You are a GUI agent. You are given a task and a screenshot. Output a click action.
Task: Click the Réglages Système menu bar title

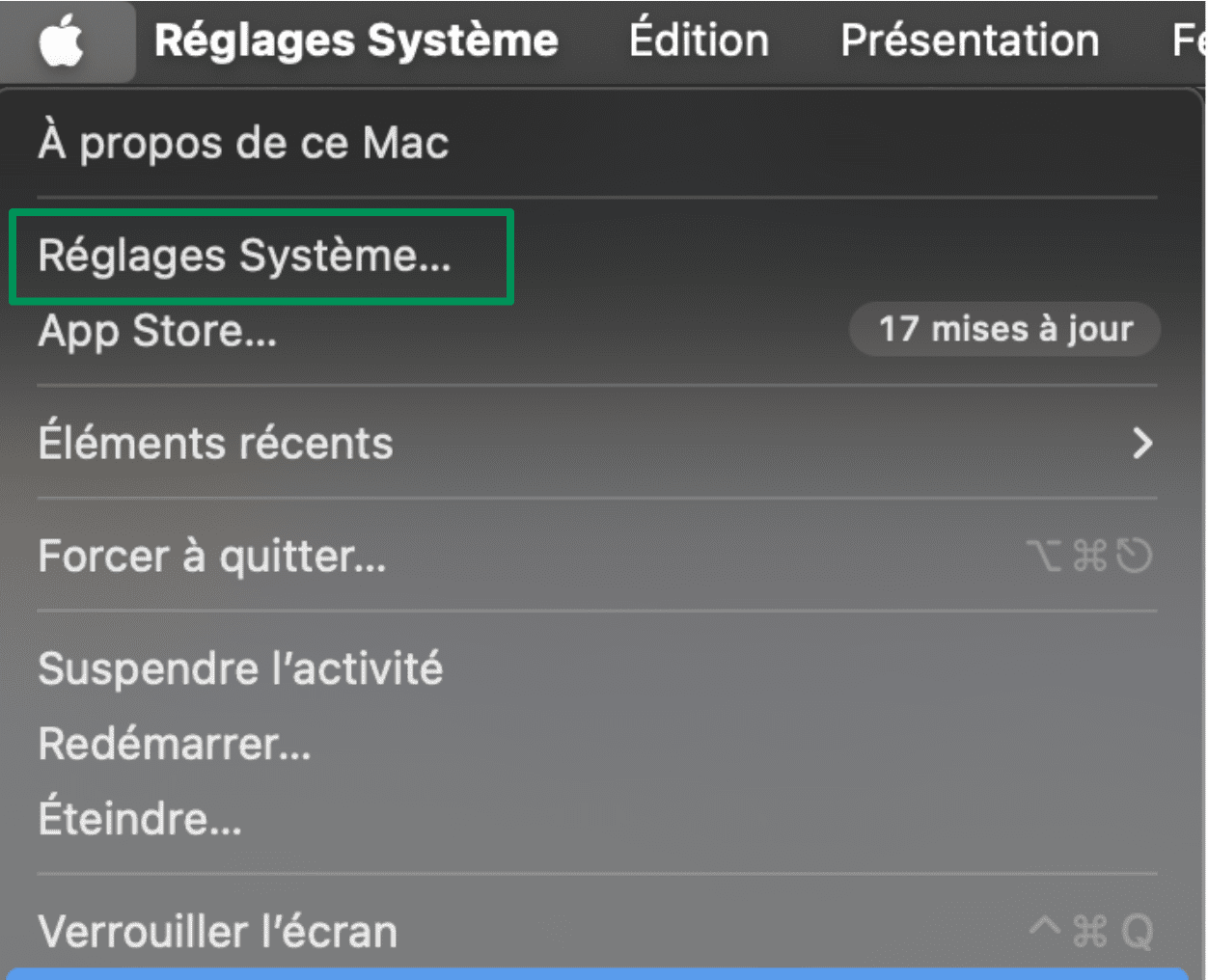coord(357,41)
